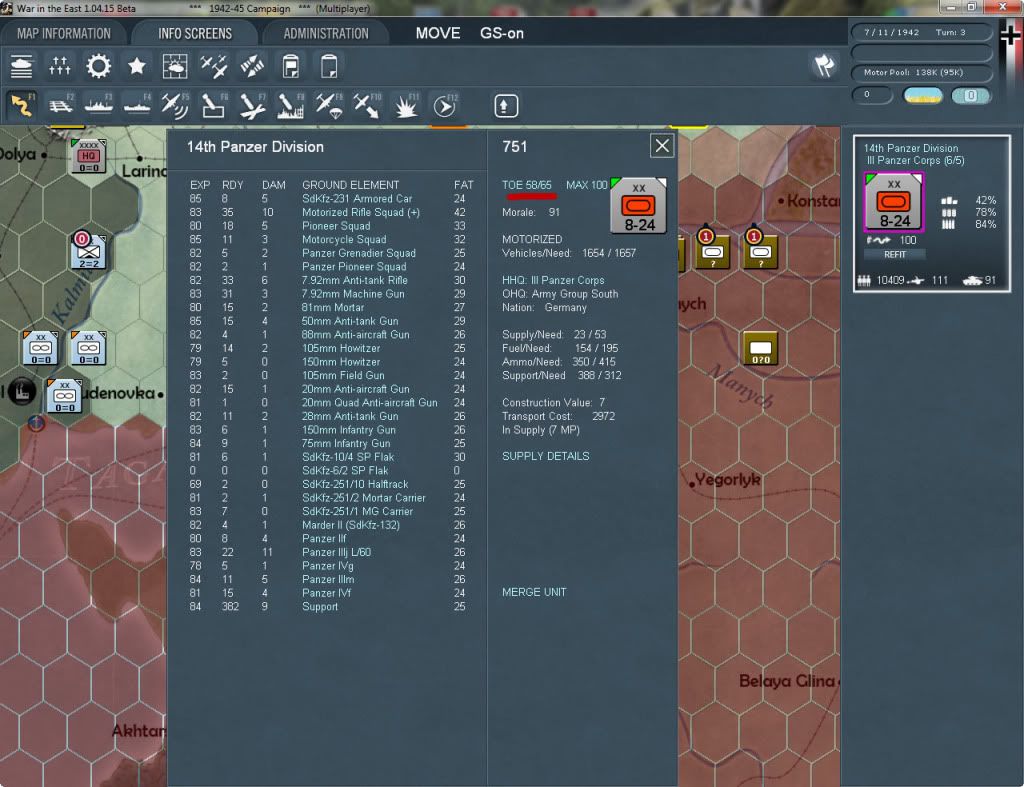The height and width of the screenshot is (787, 1024).
Task: Select the F3 Naval Transport ship icon
Action: click(x=99, y=105)
